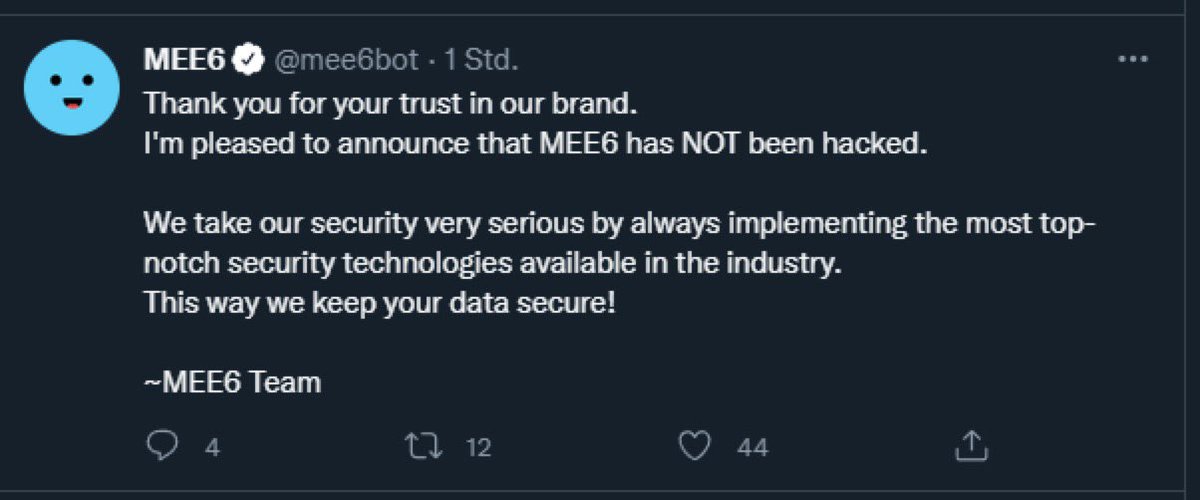1200x500 pixels.
Task: Click the 'Thank you for your trust' line
Action: point(391,103)
